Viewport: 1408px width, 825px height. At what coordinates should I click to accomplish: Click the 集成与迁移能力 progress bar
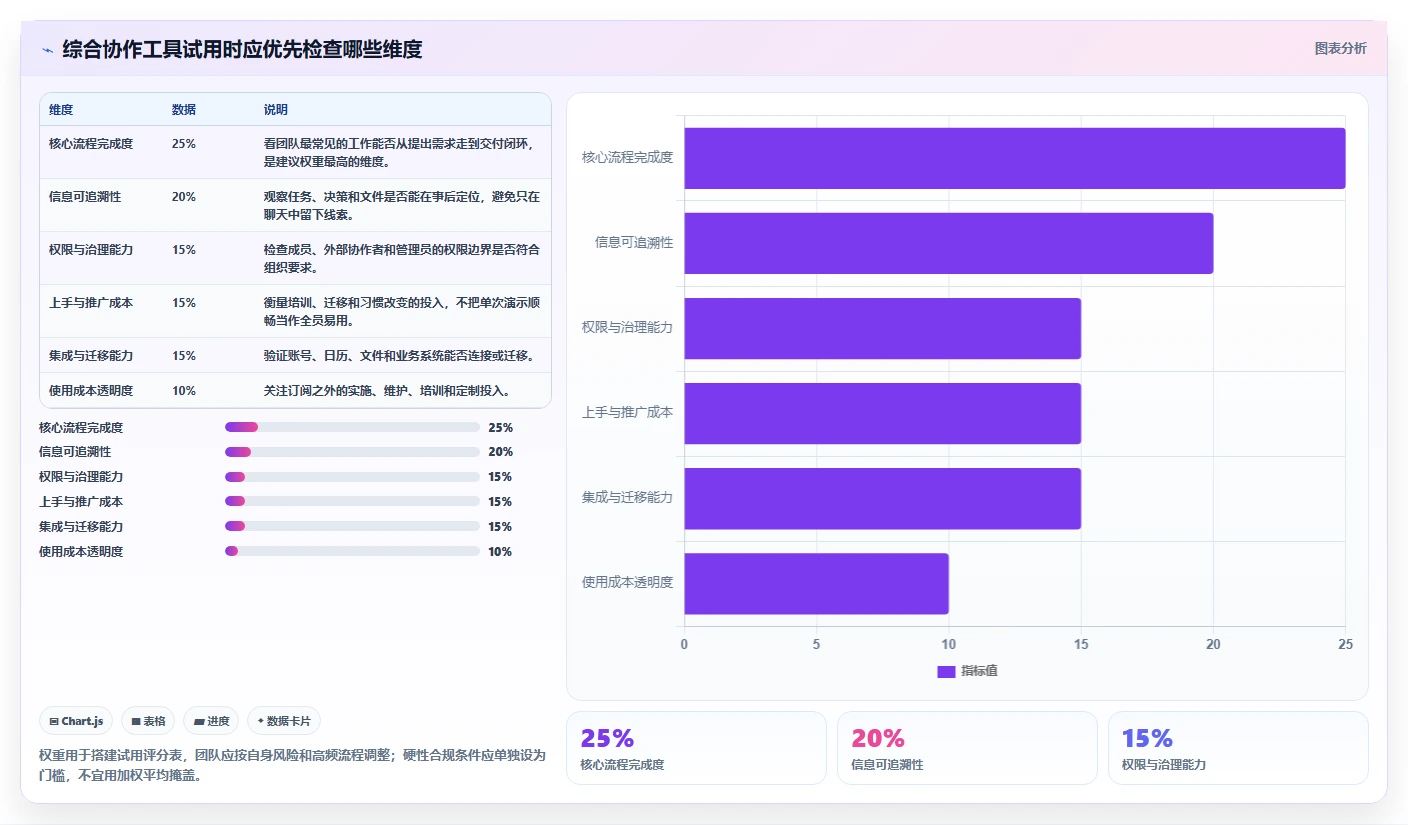point(352,527)
